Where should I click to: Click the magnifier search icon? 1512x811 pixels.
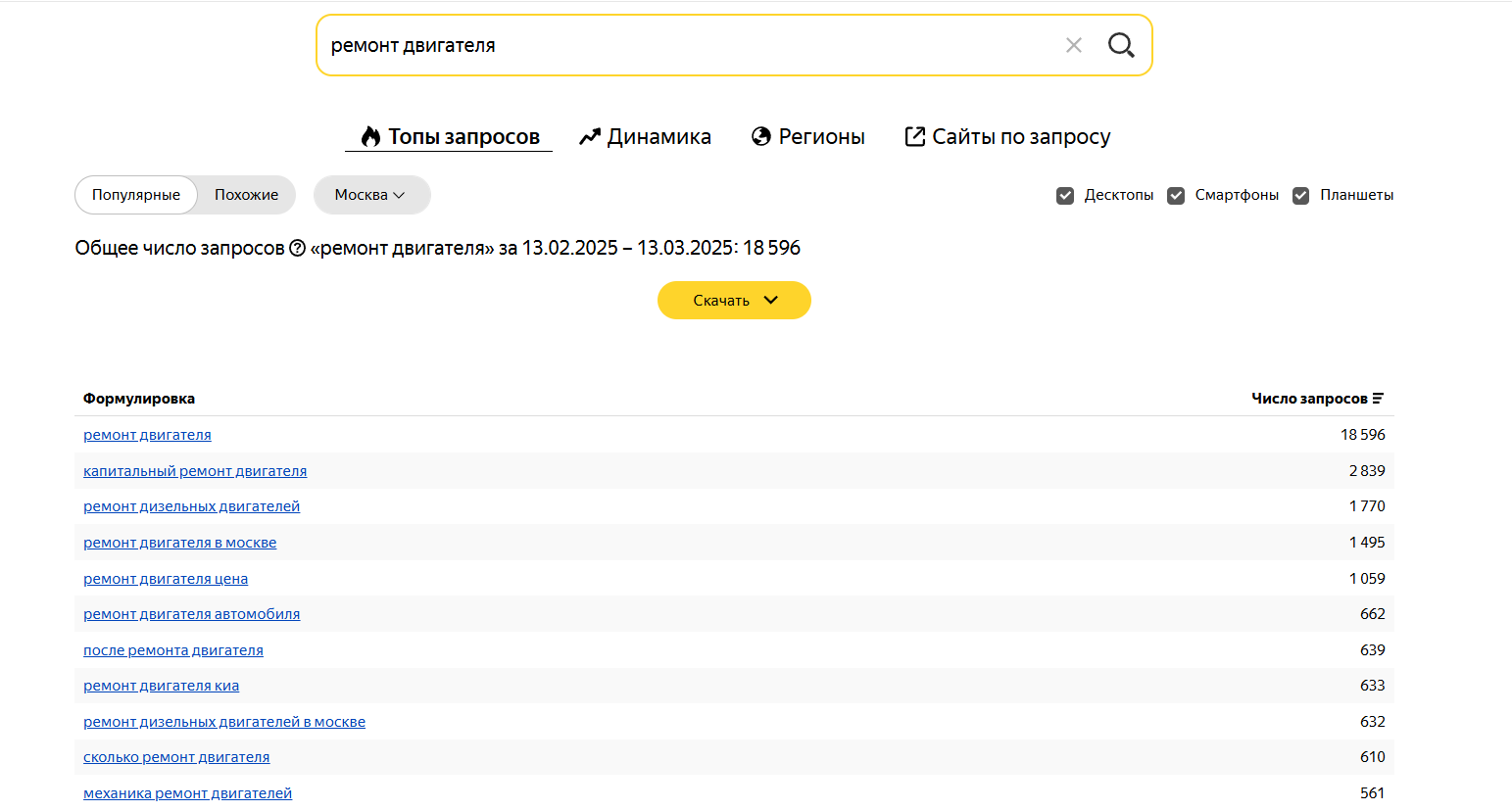coord(1121,45)
